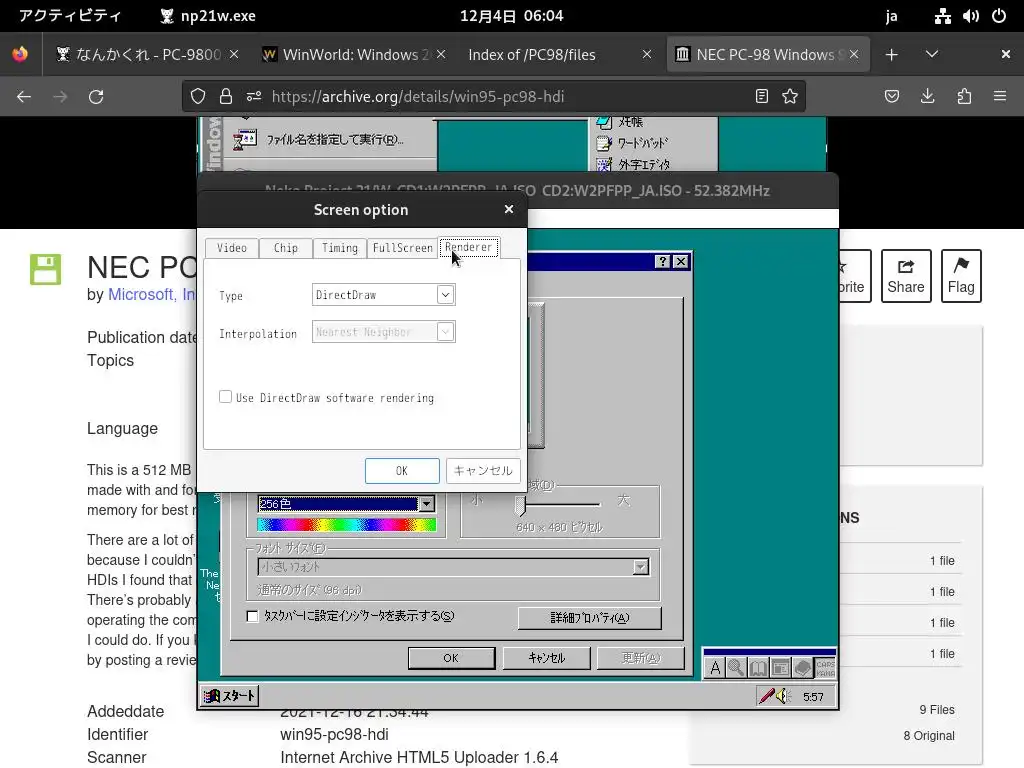Expand the Type DirectDraw dropdown
This screenshot has height=768, width=1024.
445,295
